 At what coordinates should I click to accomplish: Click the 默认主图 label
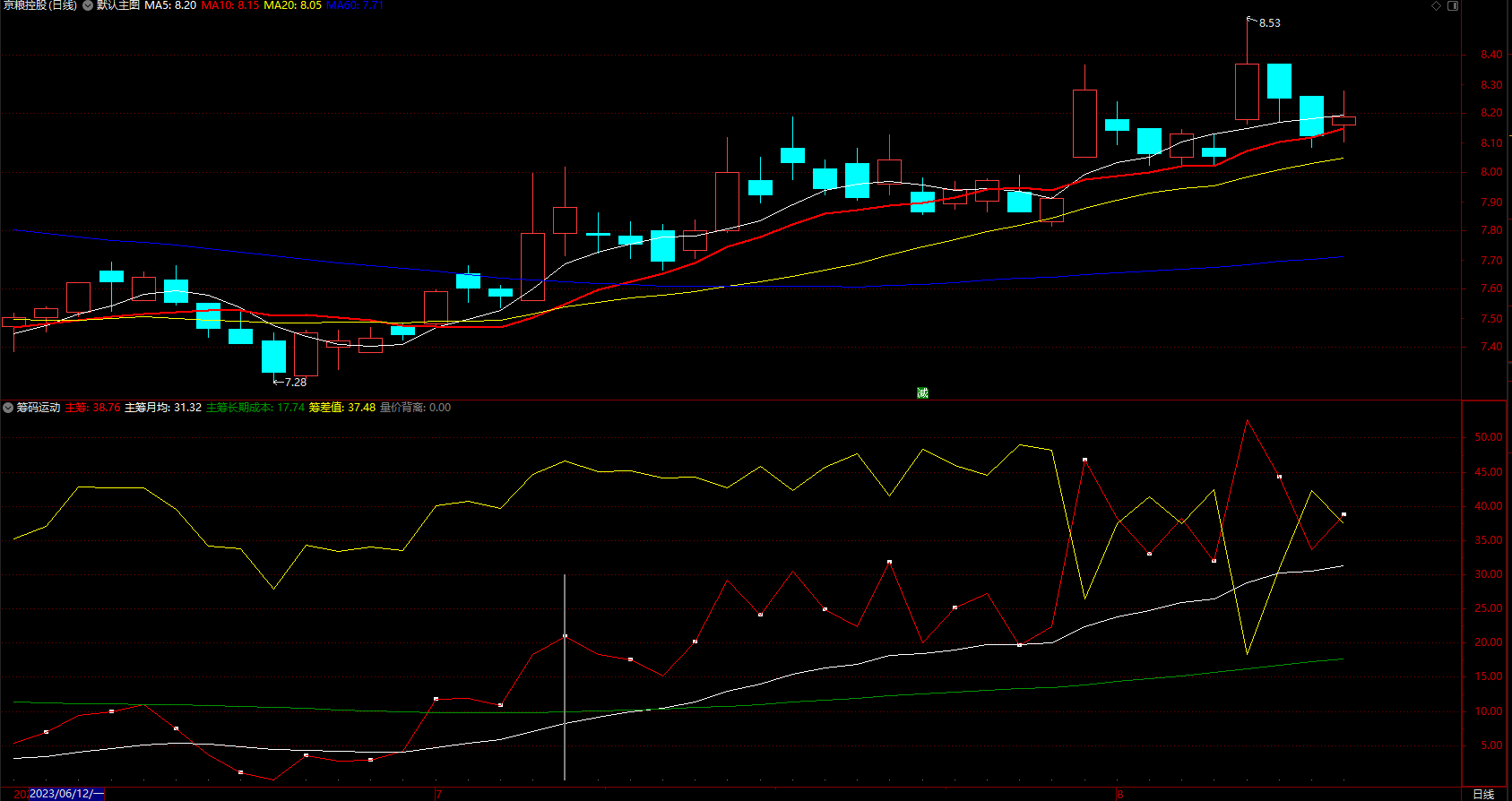pos(118,5)
